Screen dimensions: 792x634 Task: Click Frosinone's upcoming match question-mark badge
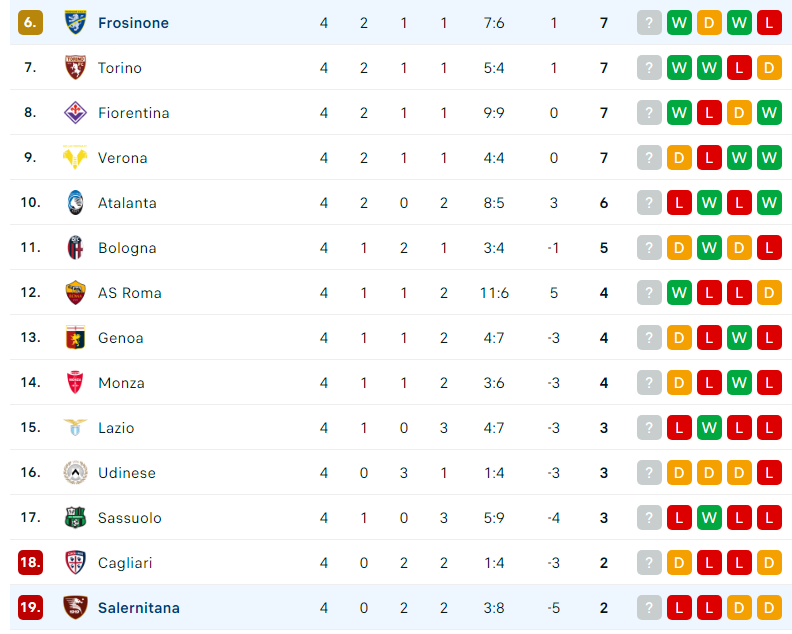coord(649,23)
